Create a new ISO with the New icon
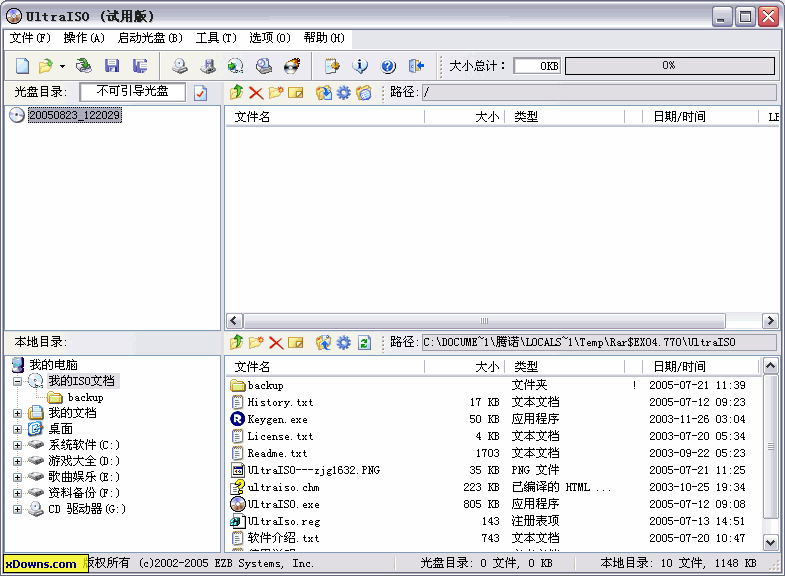 23,66
